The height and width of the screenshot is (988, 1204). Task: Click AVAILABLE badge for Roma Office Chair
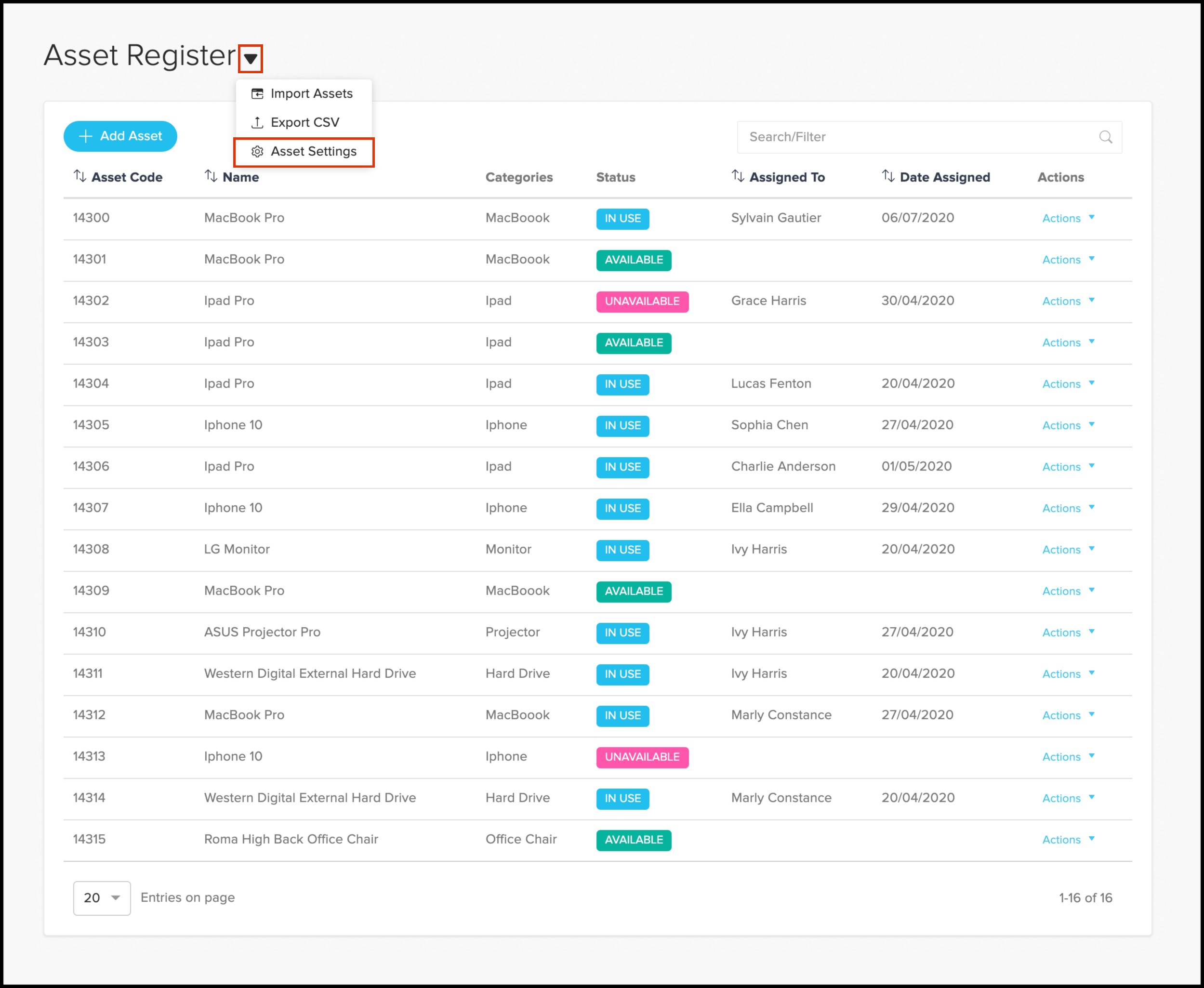[x=634, y=840]
